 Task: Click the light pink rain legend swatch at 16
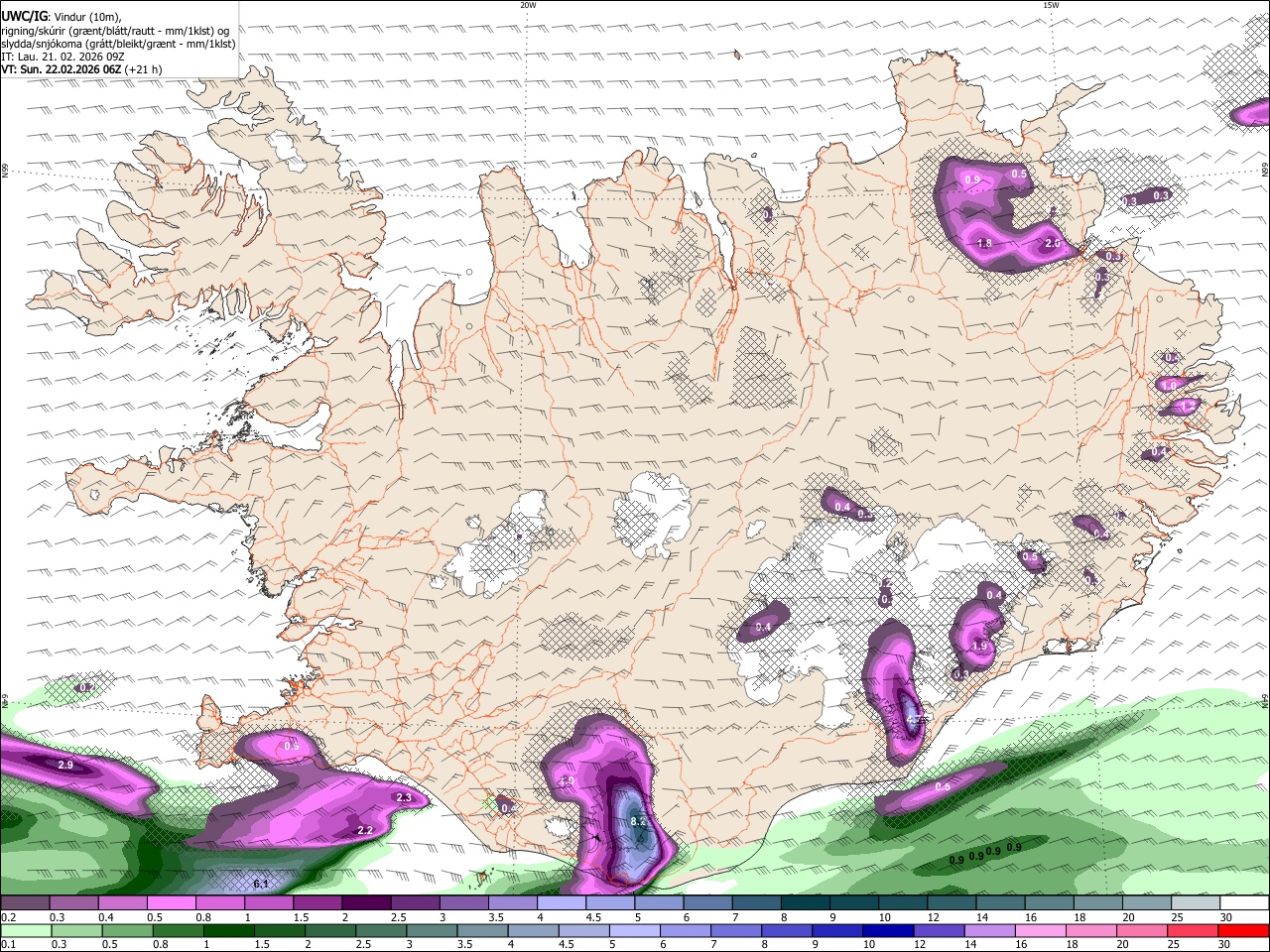(1043, 930)
